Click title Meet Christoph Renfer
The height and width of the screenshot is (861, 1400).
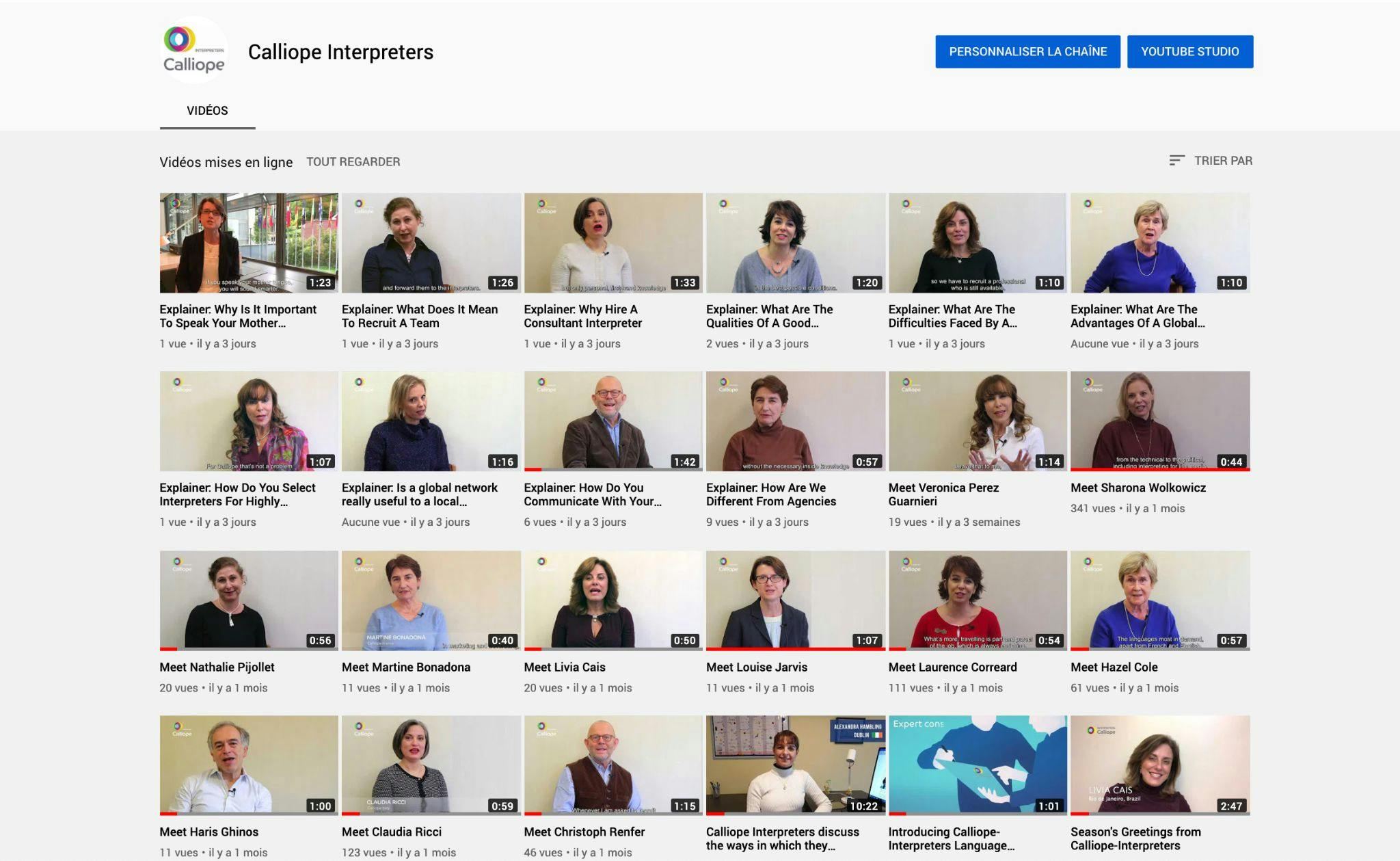coord(584,832)
